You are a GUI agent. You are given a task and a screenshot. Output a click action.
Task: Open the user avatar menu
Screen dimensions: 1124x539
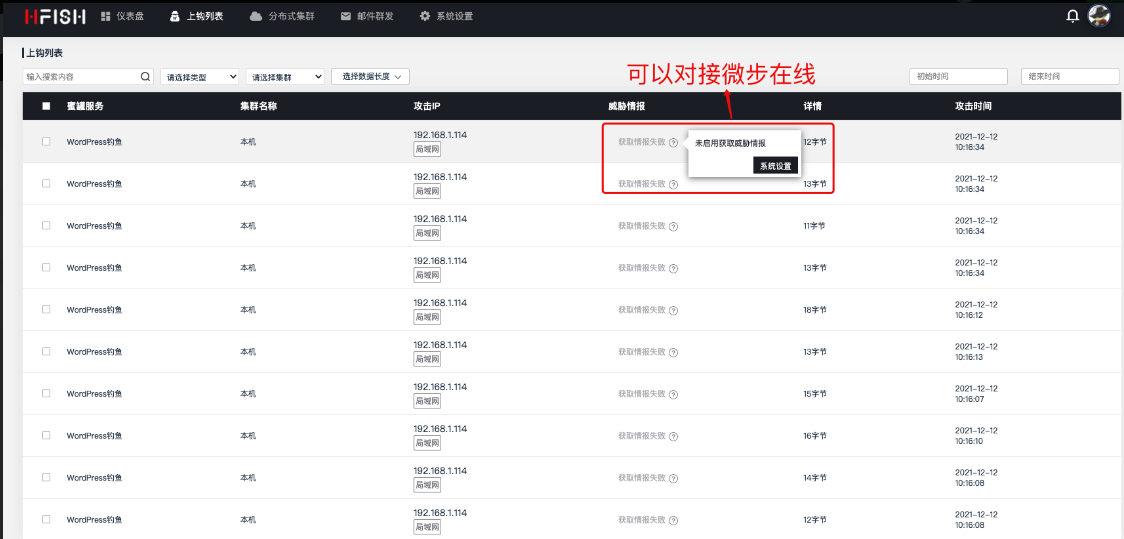click(1099, 15)
